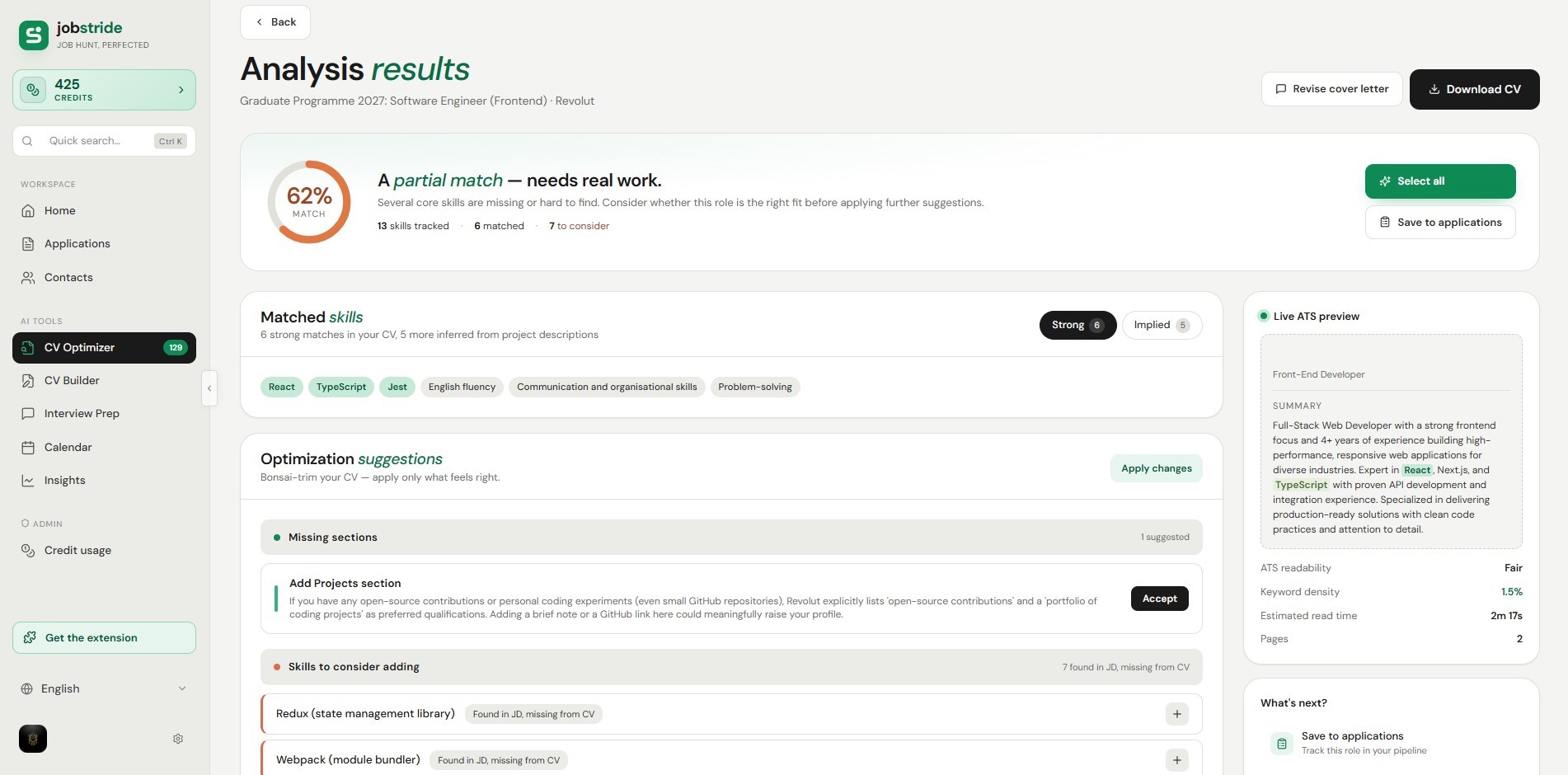Screen dimensions: 1568x775
Task: Click the Back button
Action: tap(275, 22)
